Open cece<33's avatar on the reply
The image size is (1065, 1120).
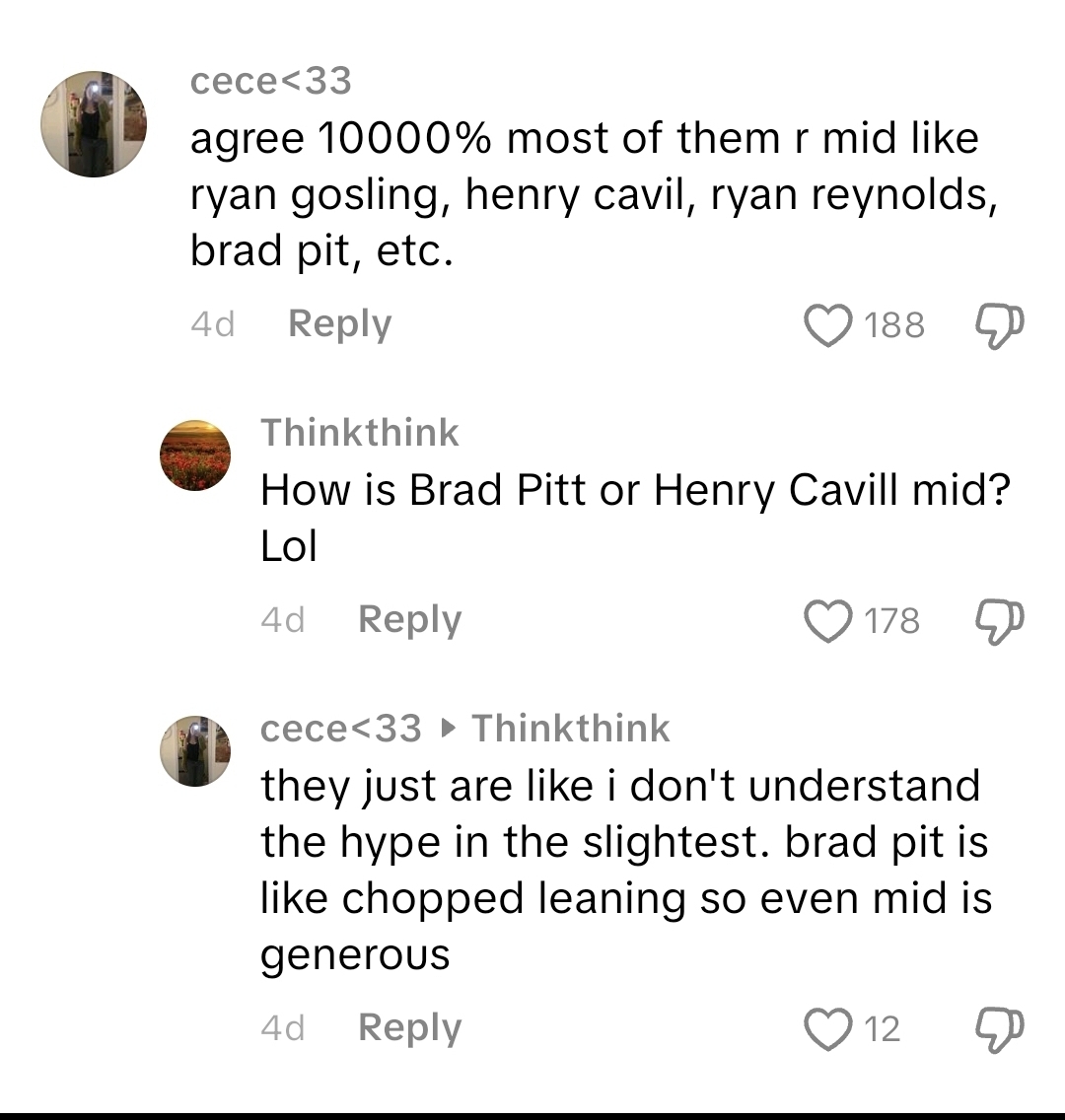[x=195, y=751]
